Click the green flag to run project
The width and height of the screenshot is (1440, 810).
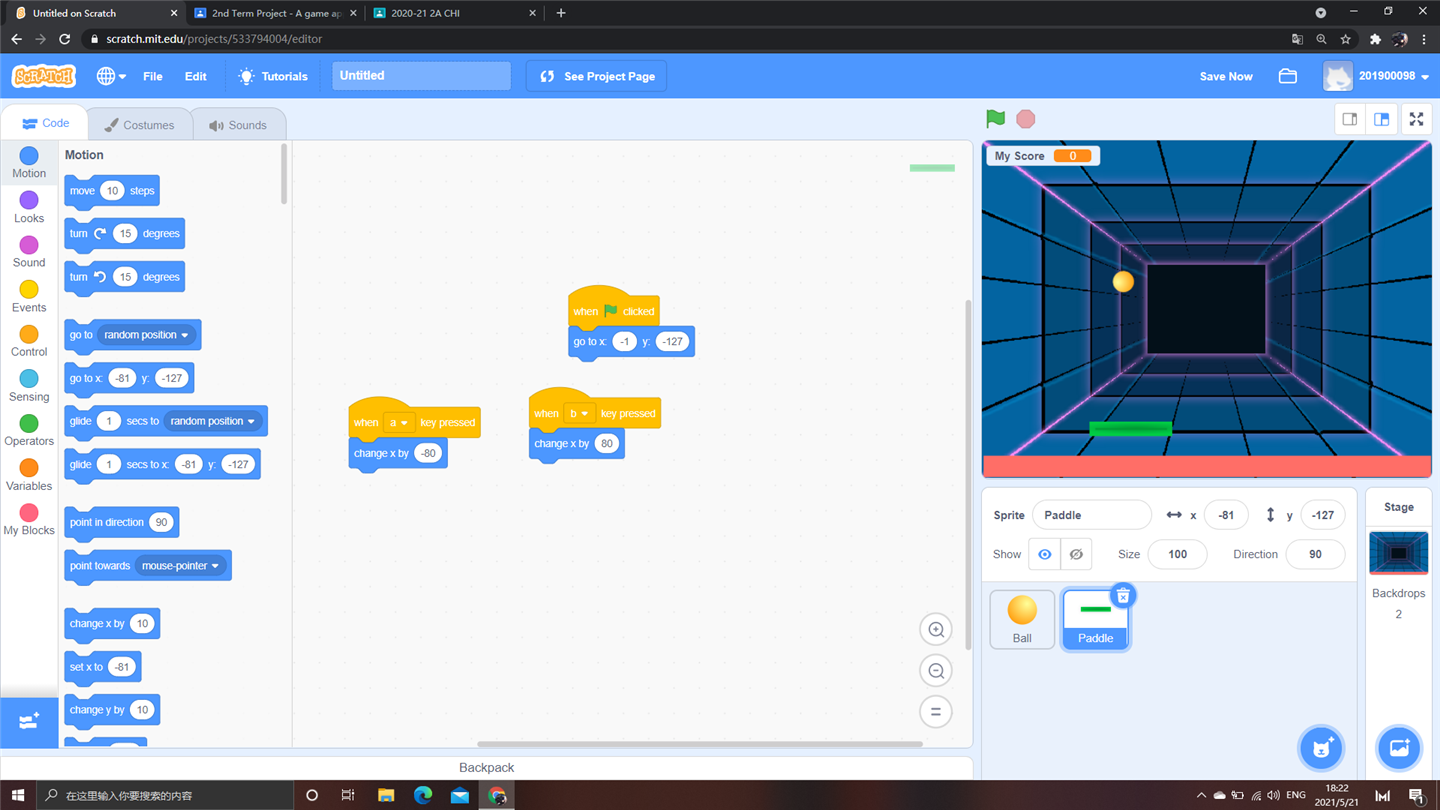[x=995, y=119]
